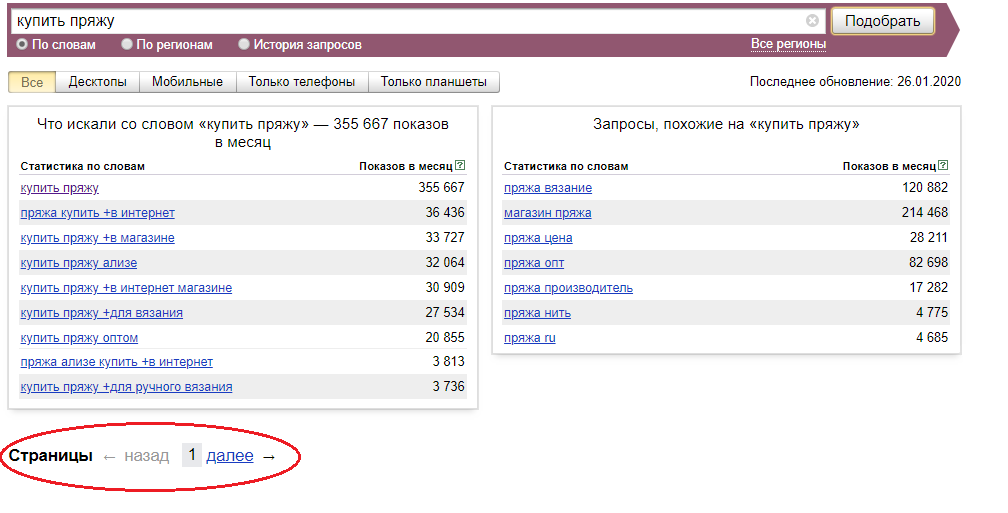1008x513 pixels.
Task: Click left table 'Статистика по словам' header
Action: (x=82, y=166)
